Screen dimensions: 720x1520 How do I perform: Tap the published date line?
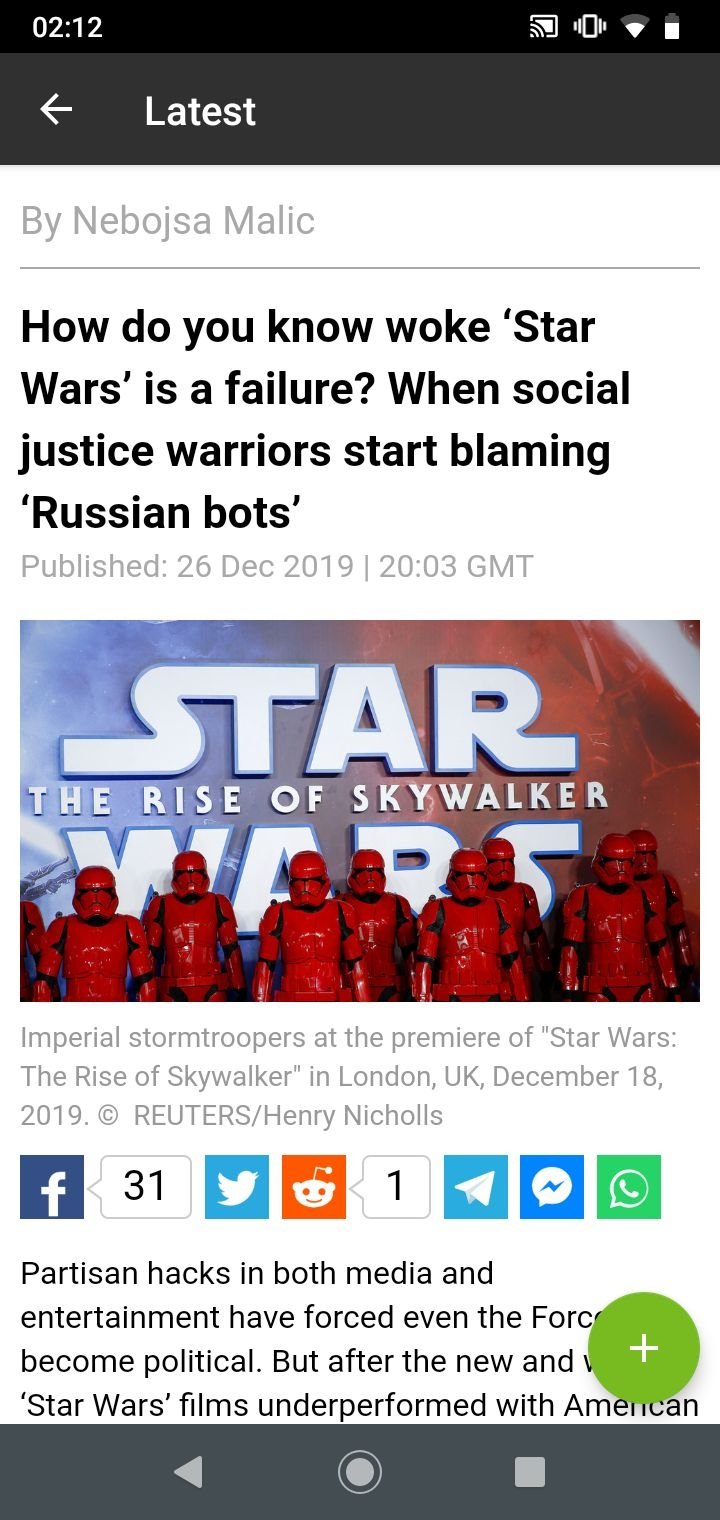[x=277, y=566]
